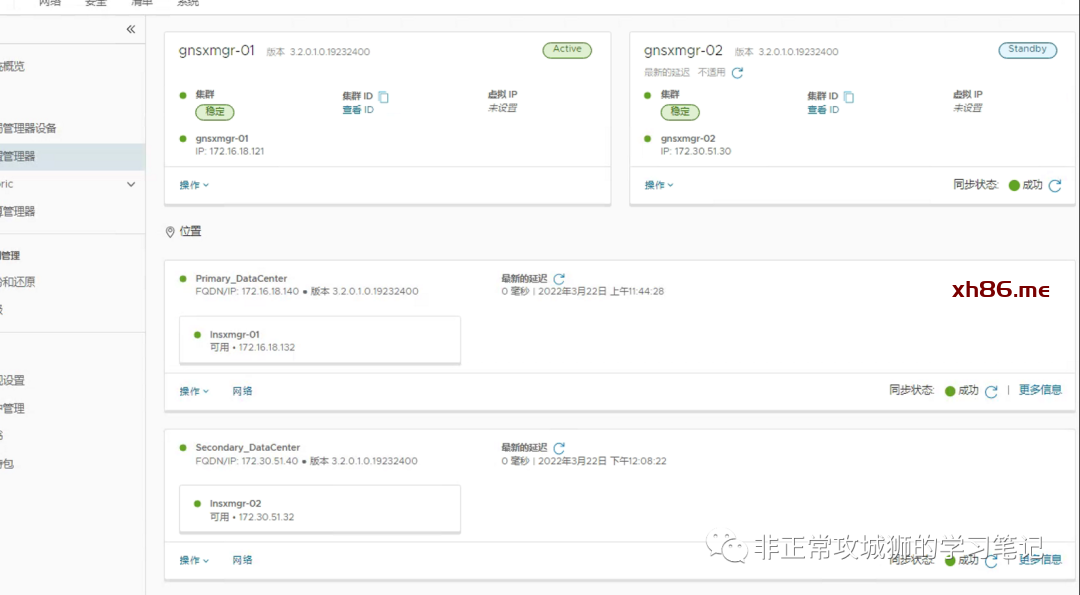The height and width of the screenshot is (595, 1080).
Task: Open 操作 dropdown under gnsxmgr-01
Action: point(194,185)
